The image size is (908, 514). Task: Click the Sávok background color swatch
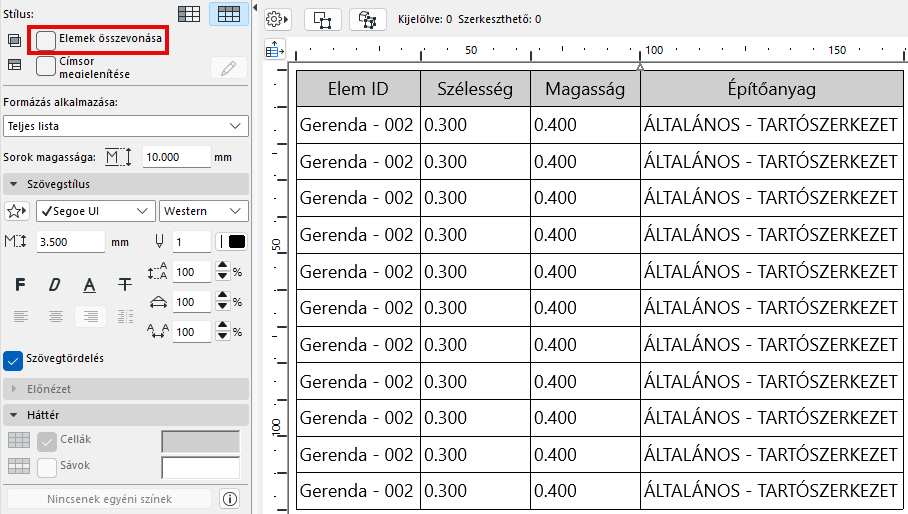pyautogui.click(x=201, y=467)
